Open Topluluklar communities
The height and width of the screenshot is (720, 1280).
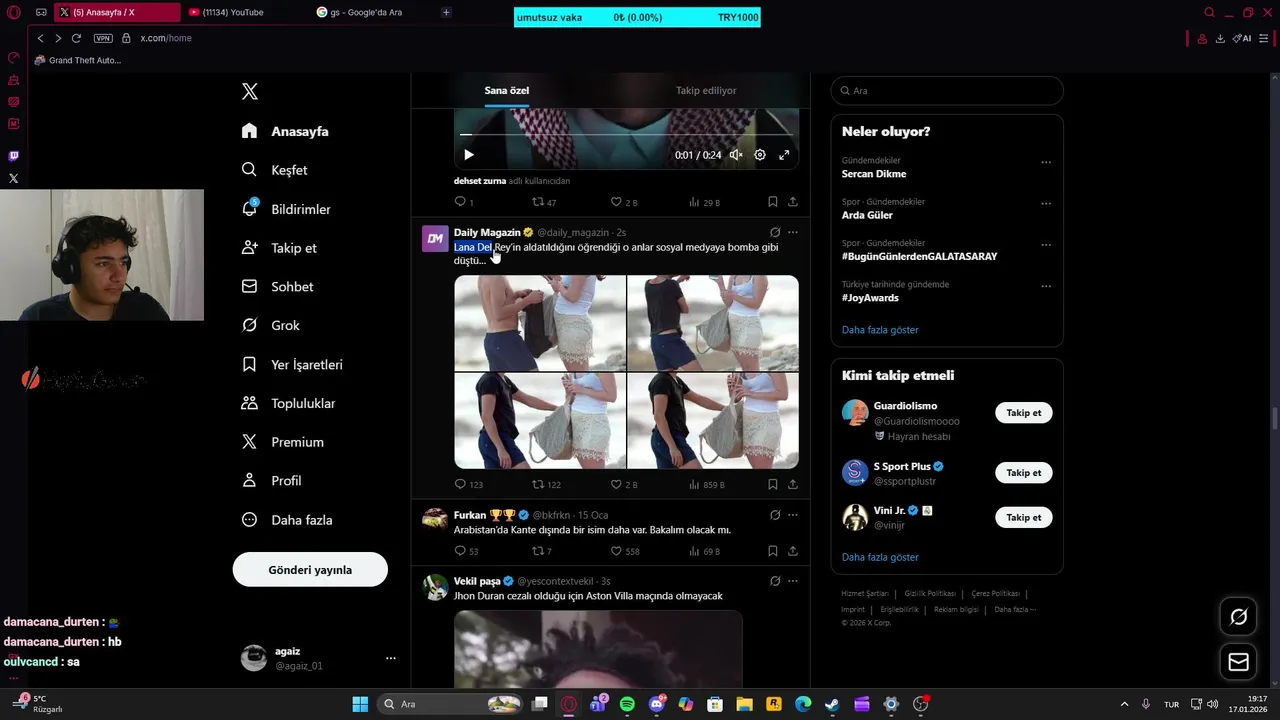288,403
